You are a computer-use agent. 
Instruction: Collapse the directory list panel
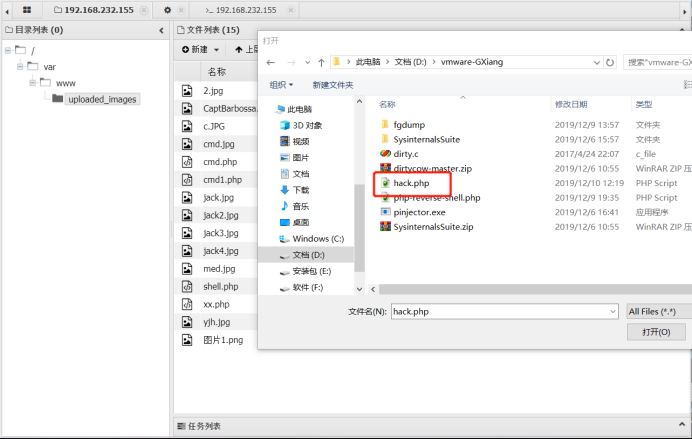(x=161, y=30)
